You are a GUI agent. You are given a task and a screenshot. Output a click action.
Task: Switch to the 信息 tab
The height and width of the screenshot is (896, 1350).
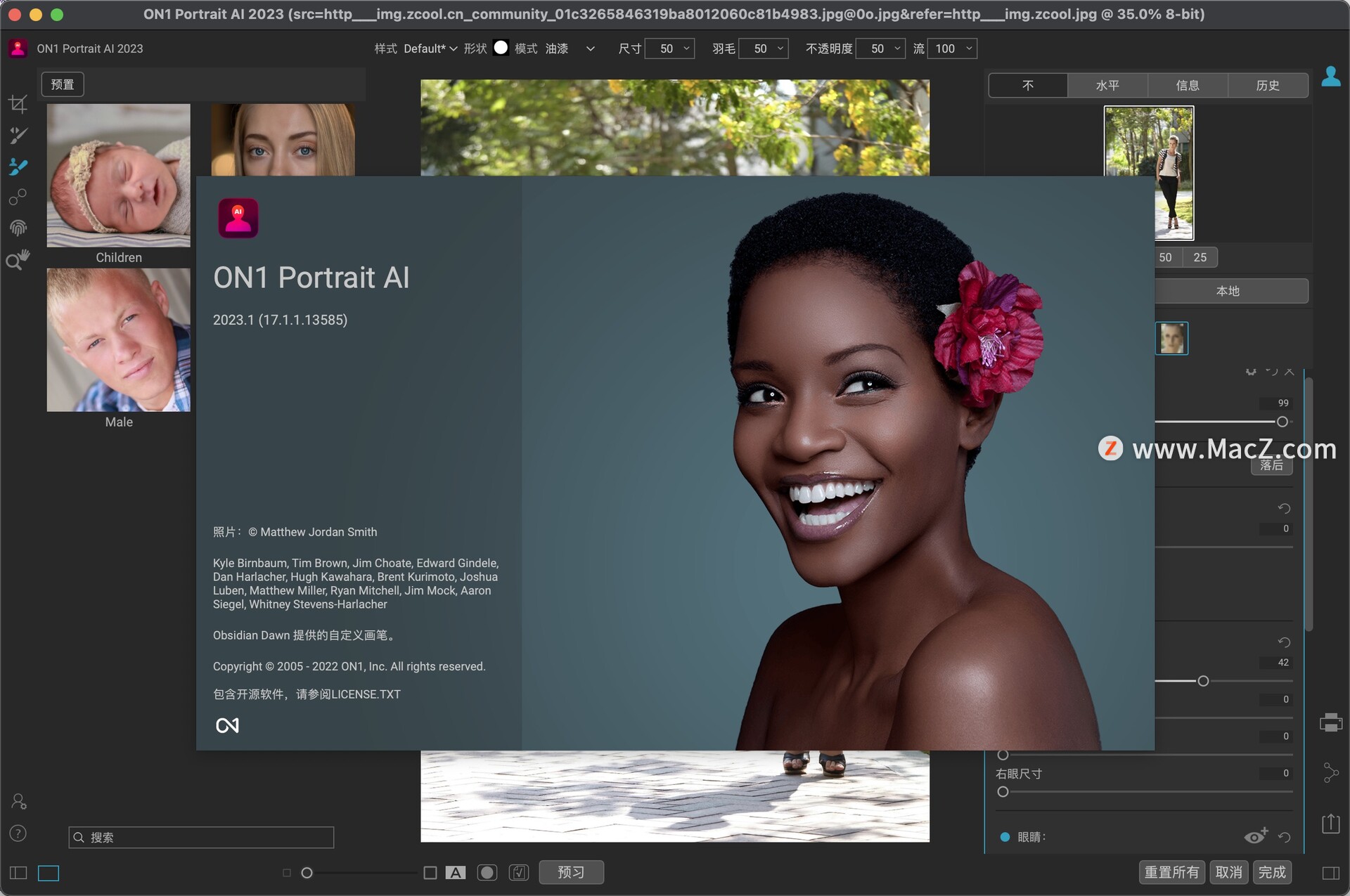[x=1188, y=85]
